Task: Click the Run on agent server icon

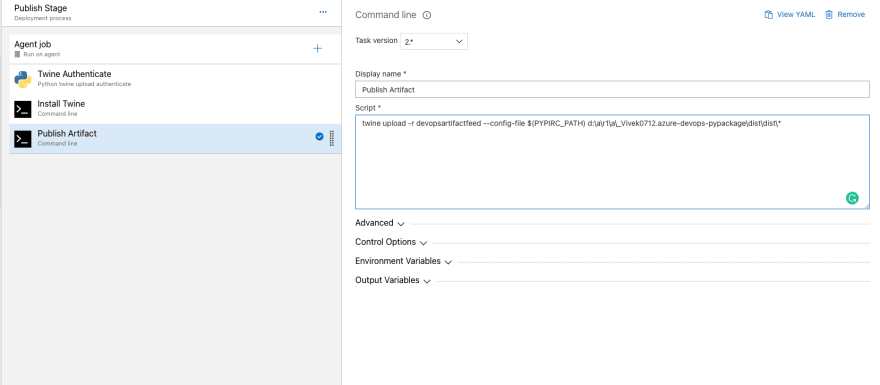Action: (17, 54)
